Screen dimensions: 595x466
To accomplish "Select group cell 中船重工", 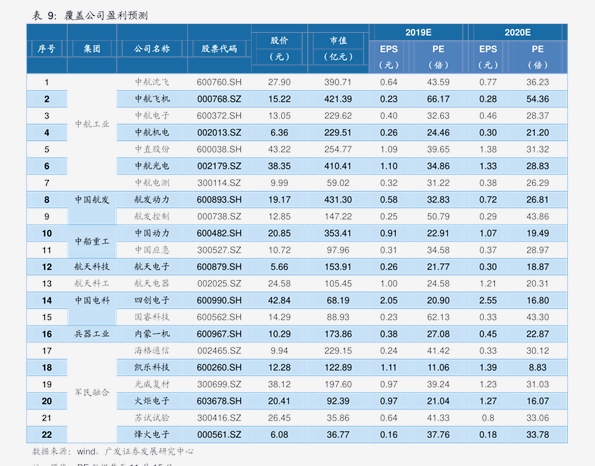I will [x=92, y=241].
